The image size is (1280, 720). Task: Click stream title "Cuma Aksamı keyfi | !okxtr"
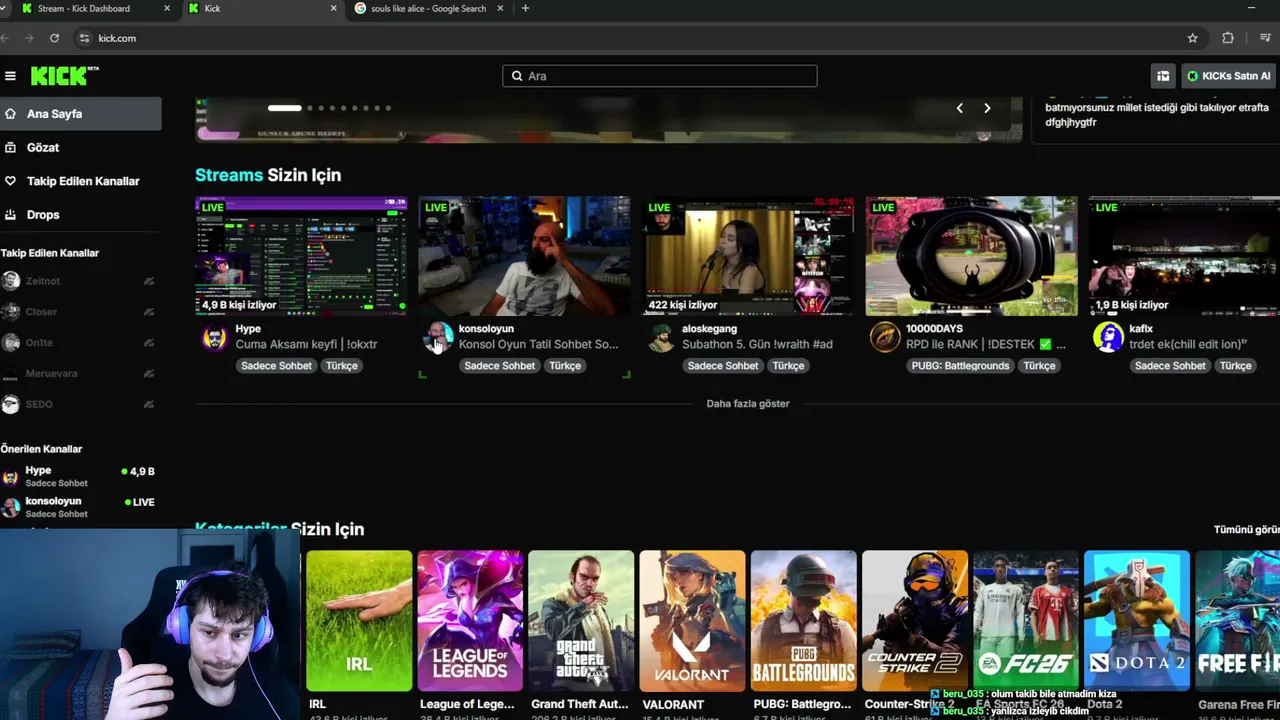point(306,344)
